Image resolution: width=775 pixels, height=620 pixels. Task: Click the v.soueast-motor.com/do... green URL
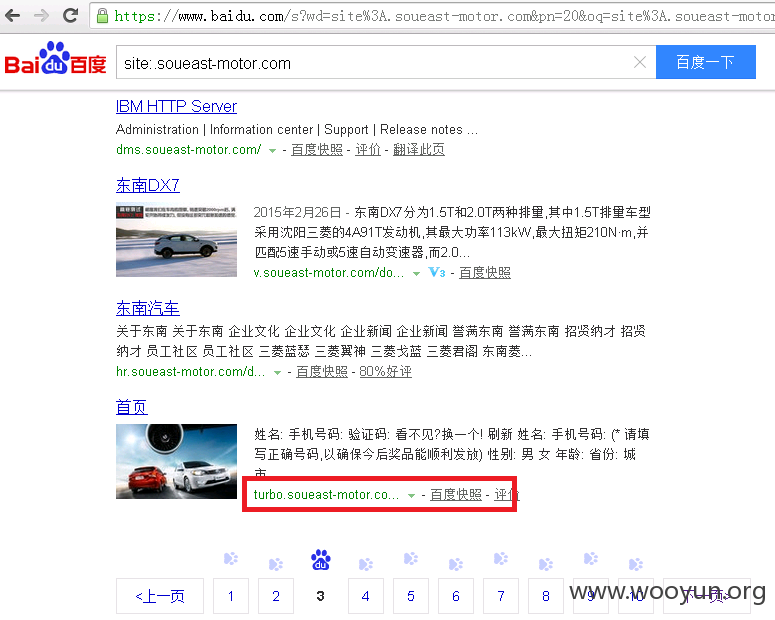click(328, 272)
